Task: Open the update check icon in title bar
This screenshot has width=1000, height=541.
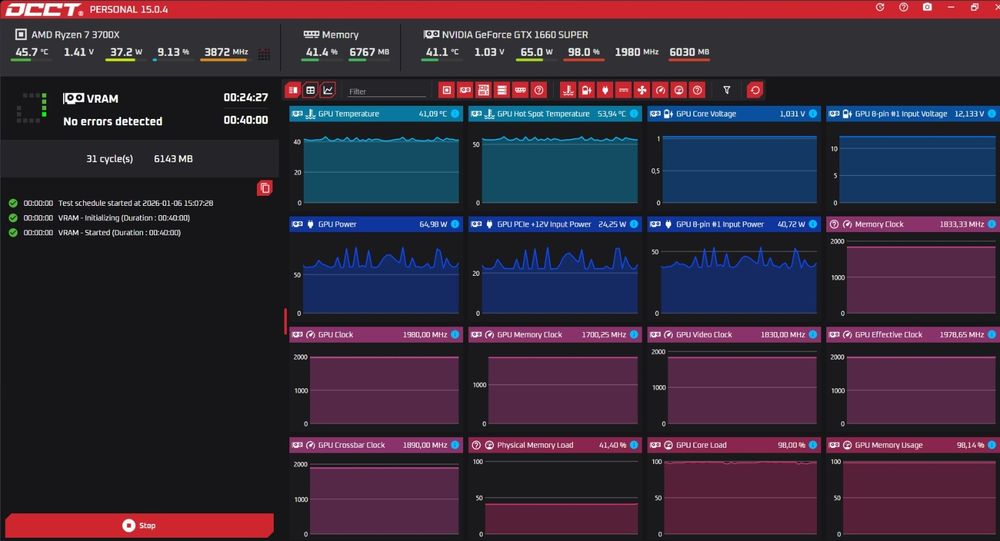Action: (880, 8)
